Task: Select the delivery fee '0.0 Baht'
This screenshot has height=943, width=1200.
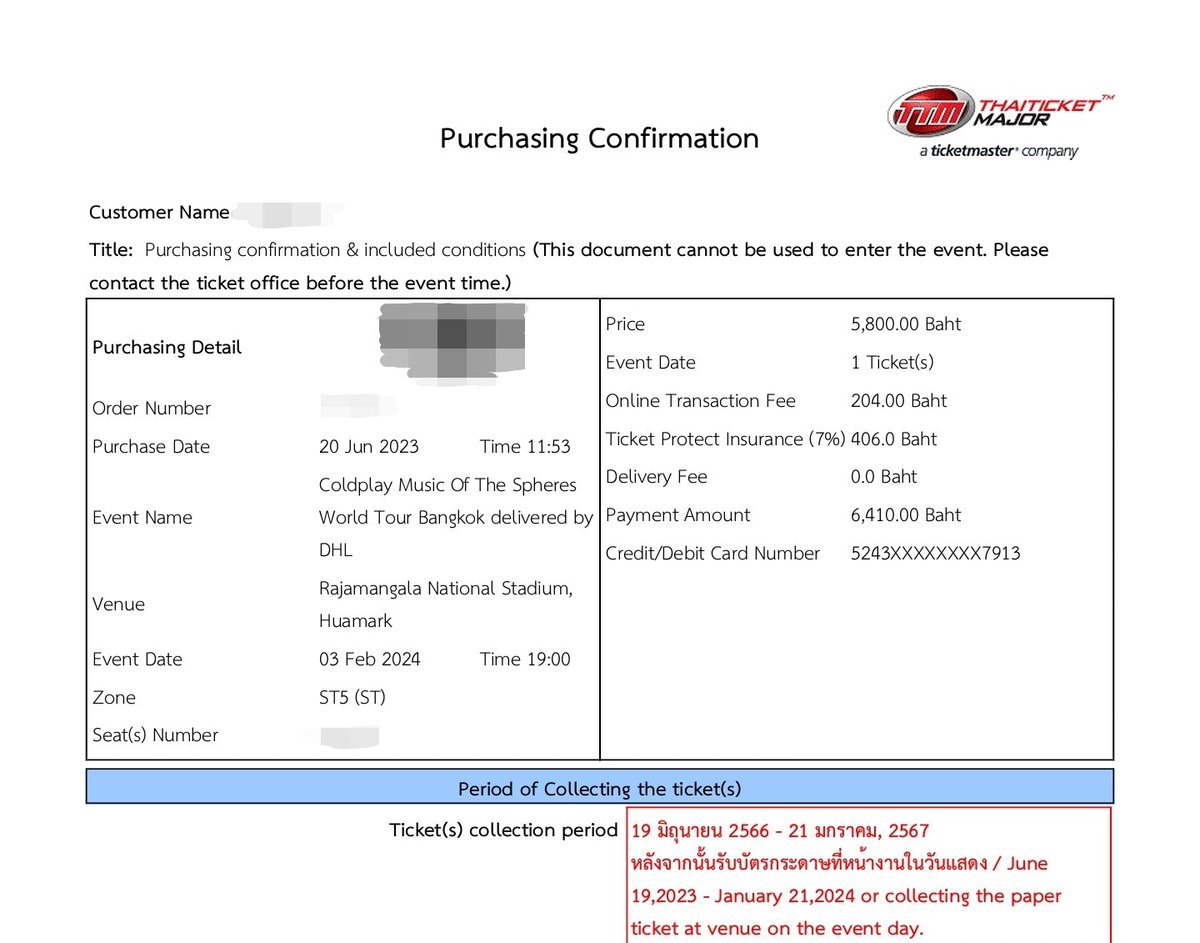Action: click(884, 477)
